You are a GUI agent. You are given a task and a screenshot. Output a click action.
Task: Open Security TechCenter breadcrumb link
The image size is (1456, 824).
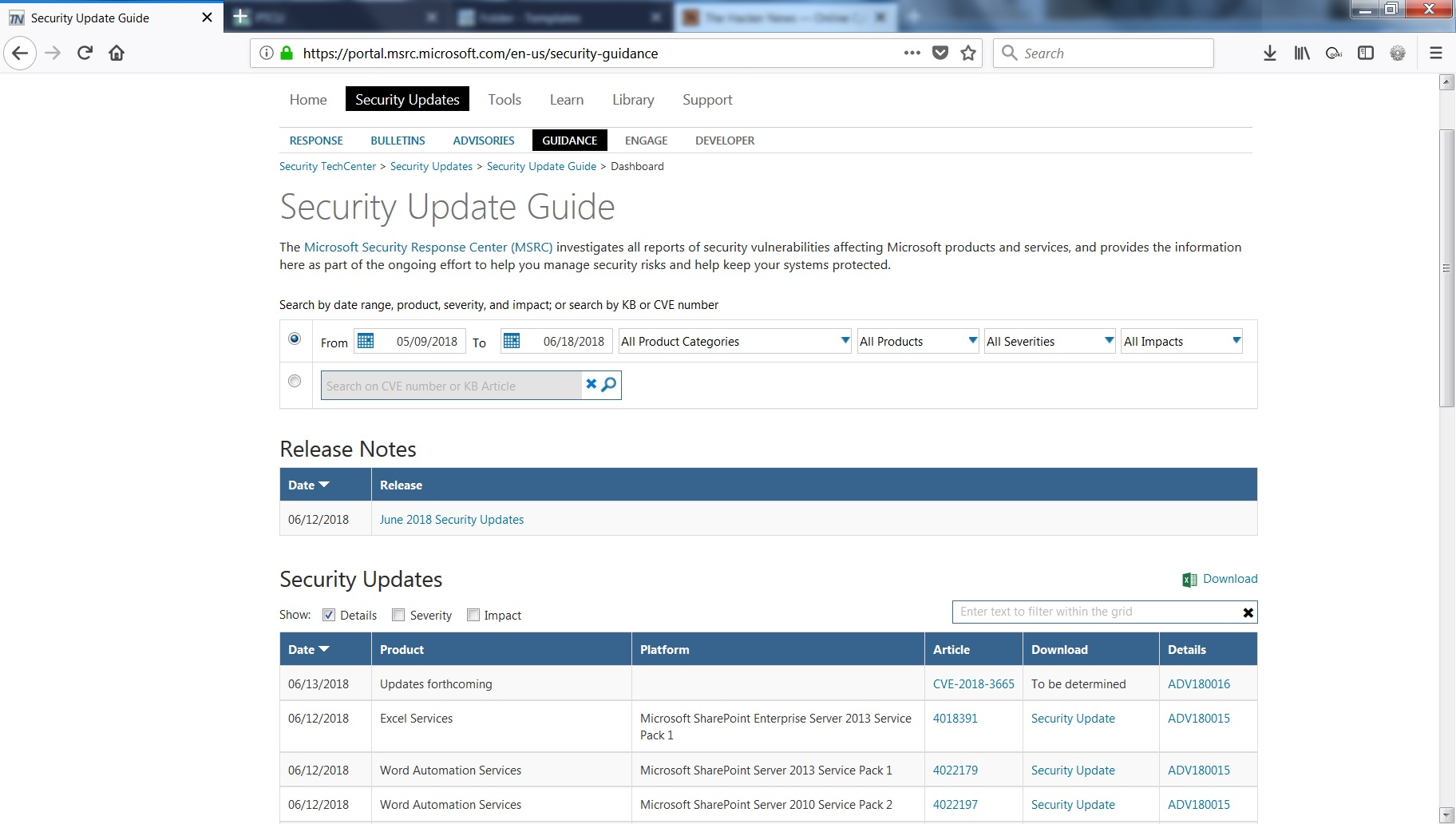click(327, 166)
